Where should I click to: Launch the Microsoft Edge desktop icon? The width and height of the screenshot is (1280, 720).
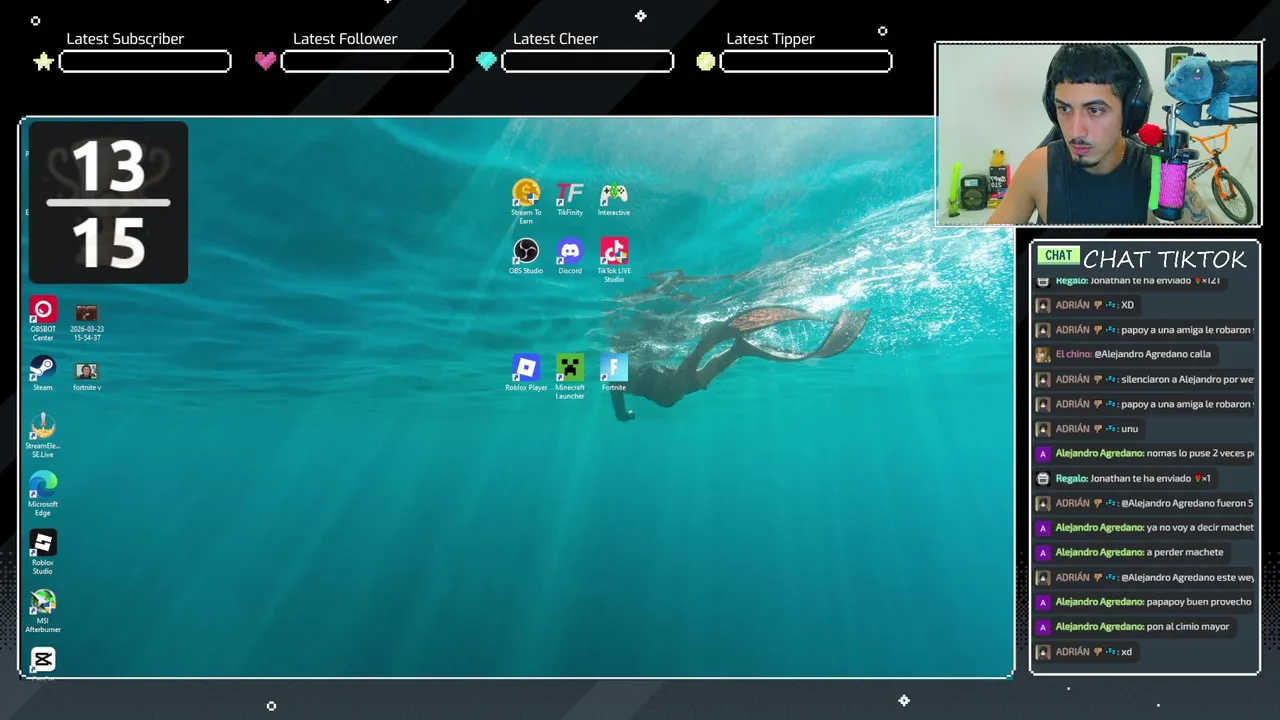(43, 493)
